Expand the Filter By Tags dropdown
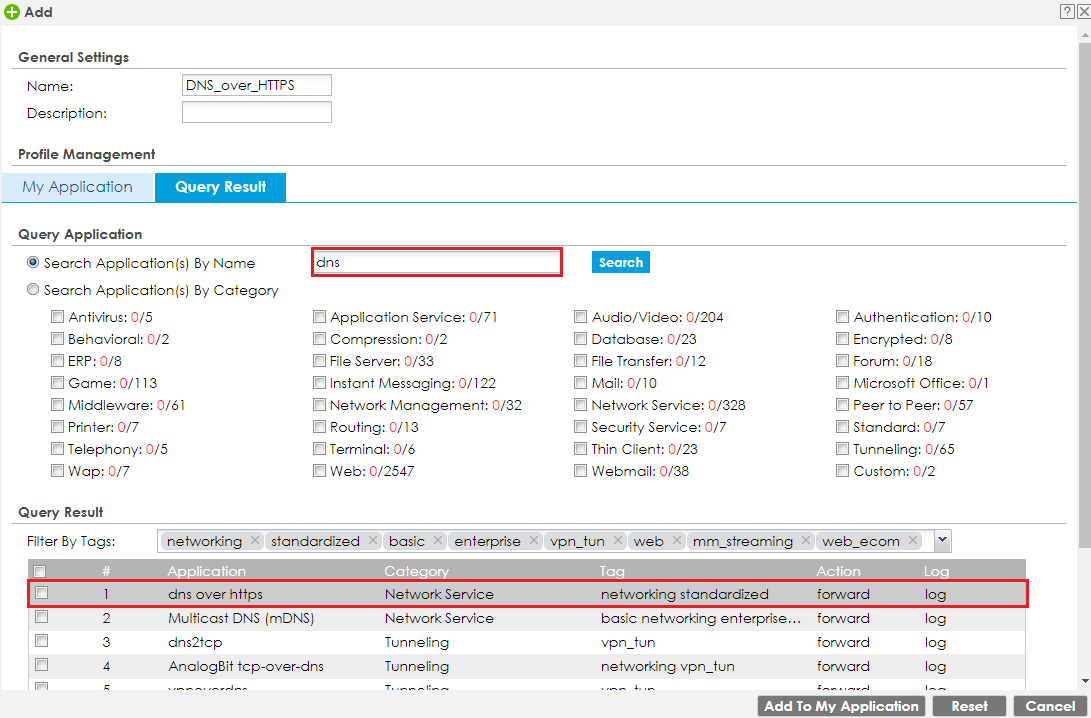 942,540
